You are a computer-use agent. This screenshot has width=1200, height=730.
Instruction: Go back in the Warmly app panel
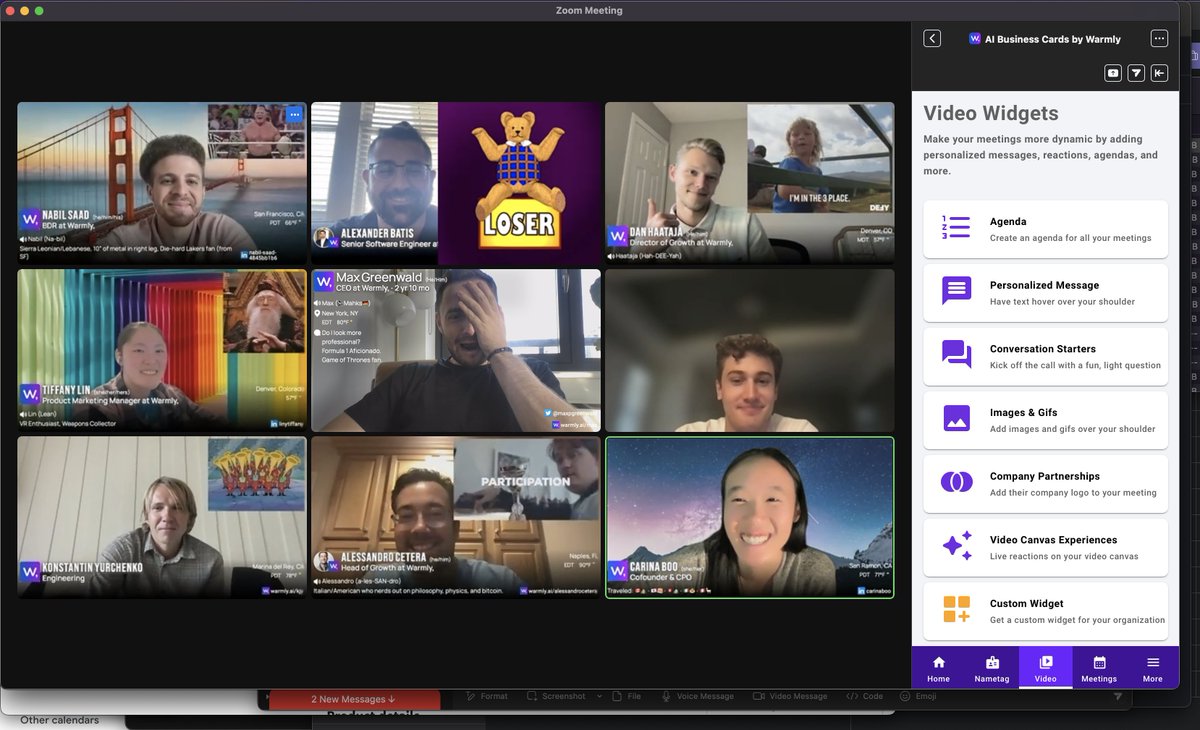(x=932, y=39)
